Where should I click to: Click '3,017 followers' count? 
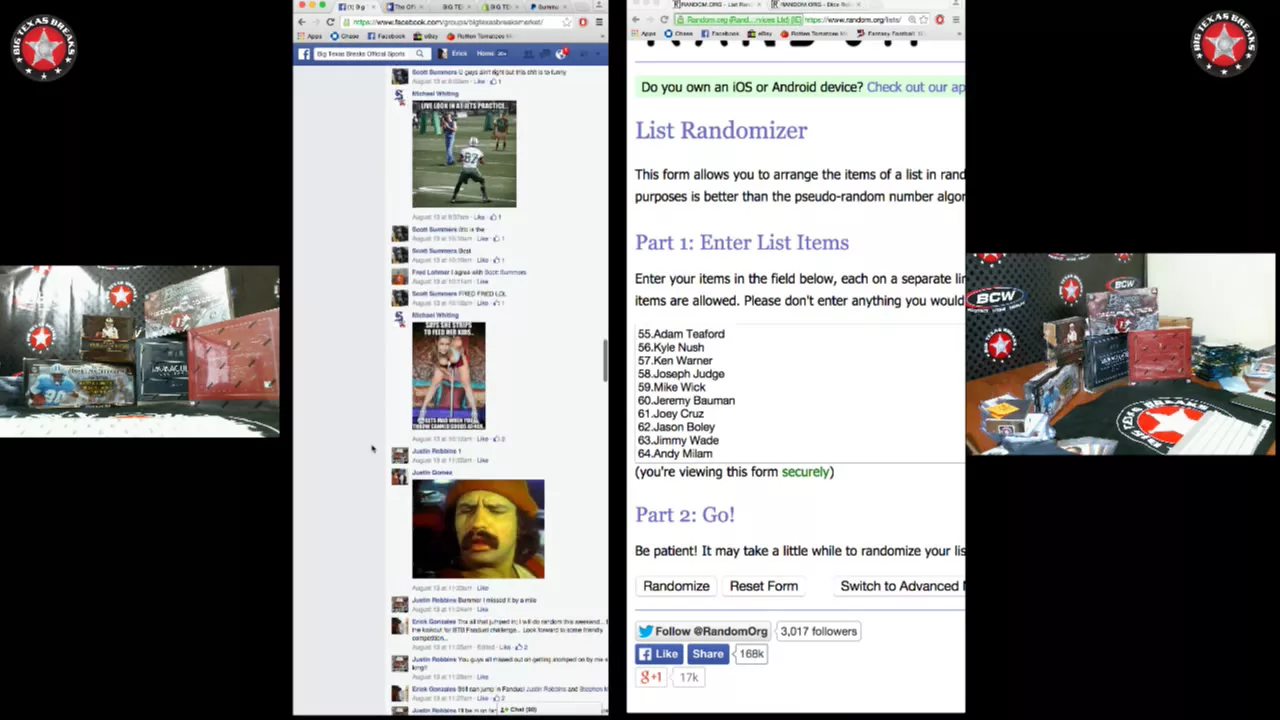[x=819, y=631]
